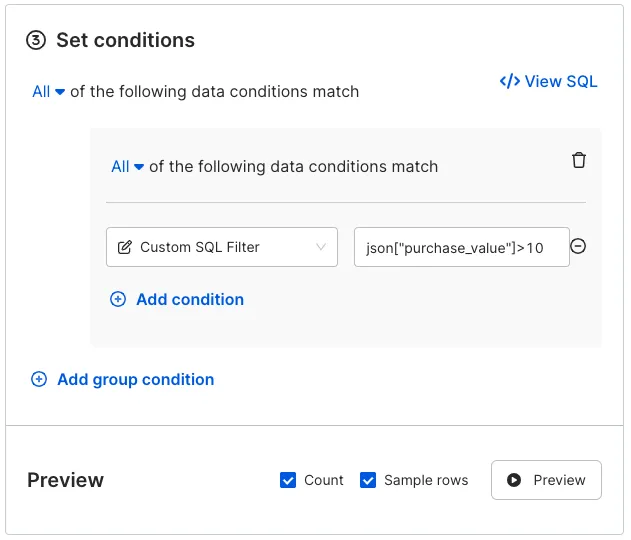
Task: Click the Add group condition link
Action: coord(136,380)
